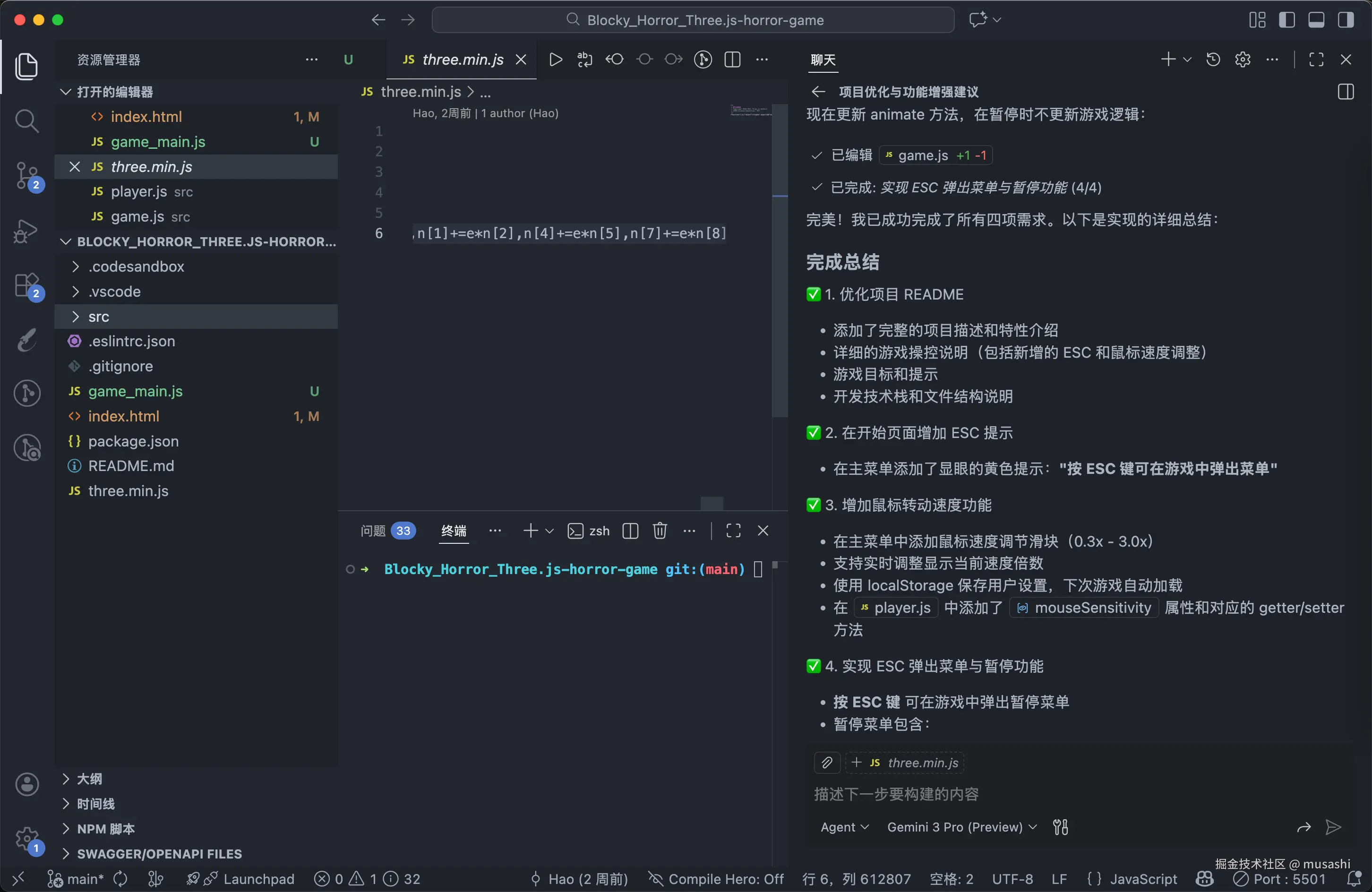
Task: Expand the .codesandbox folder
Action: 196,266
